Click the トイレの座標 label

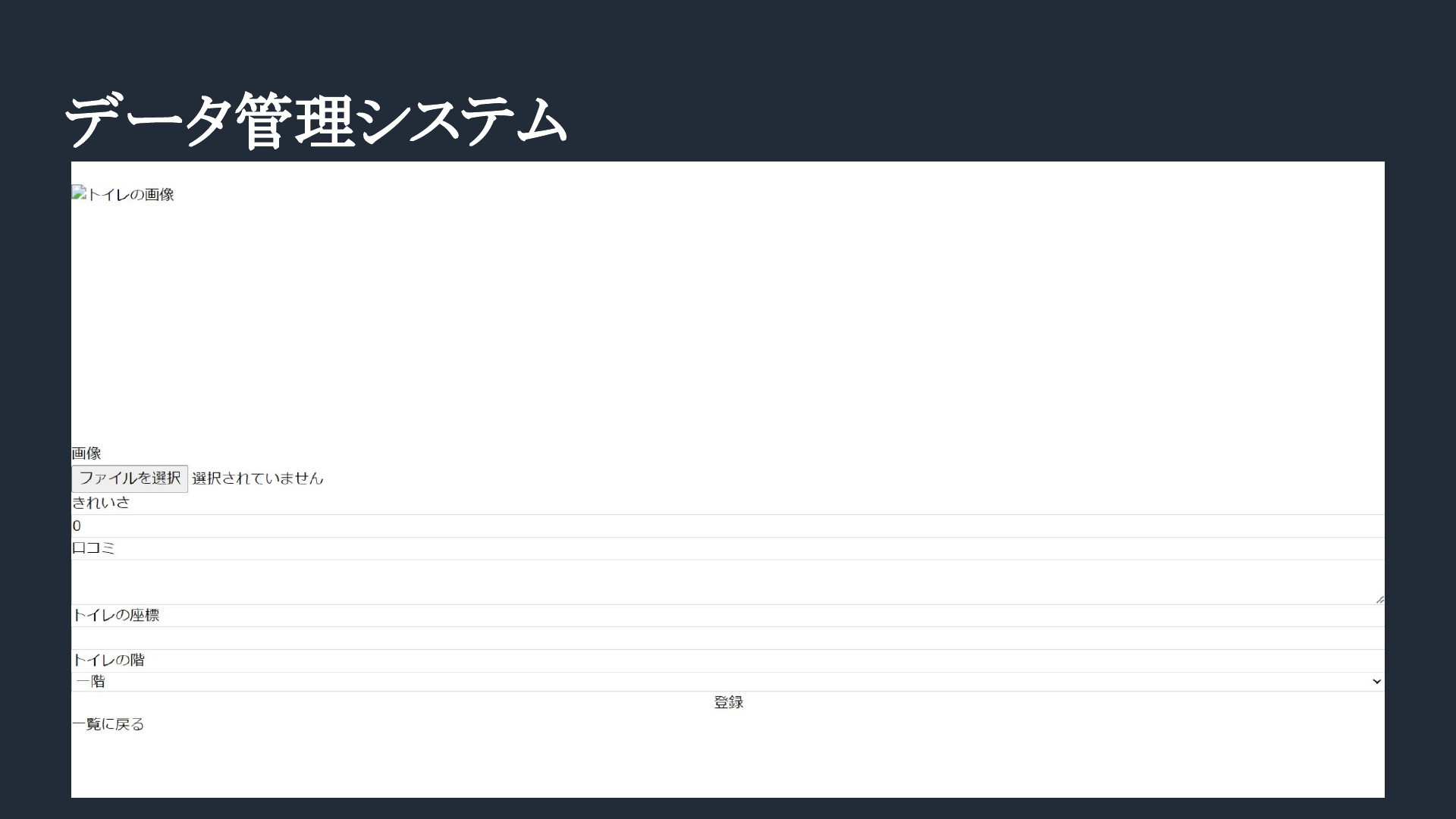click(115, 615)
